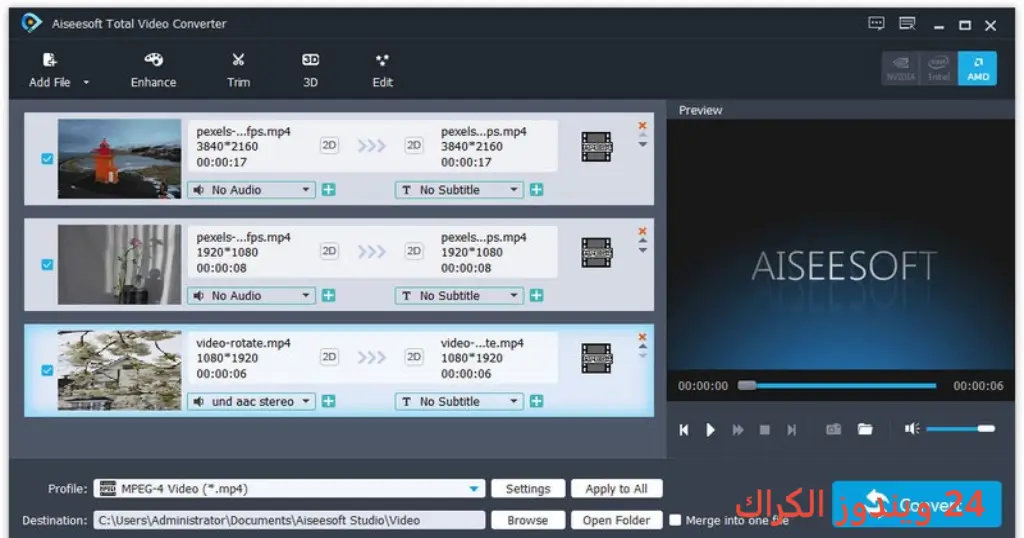The height and width of the screenshot is (538, 1024).
Task: Open the 3D settings tool
Action: tap(310, 70)
